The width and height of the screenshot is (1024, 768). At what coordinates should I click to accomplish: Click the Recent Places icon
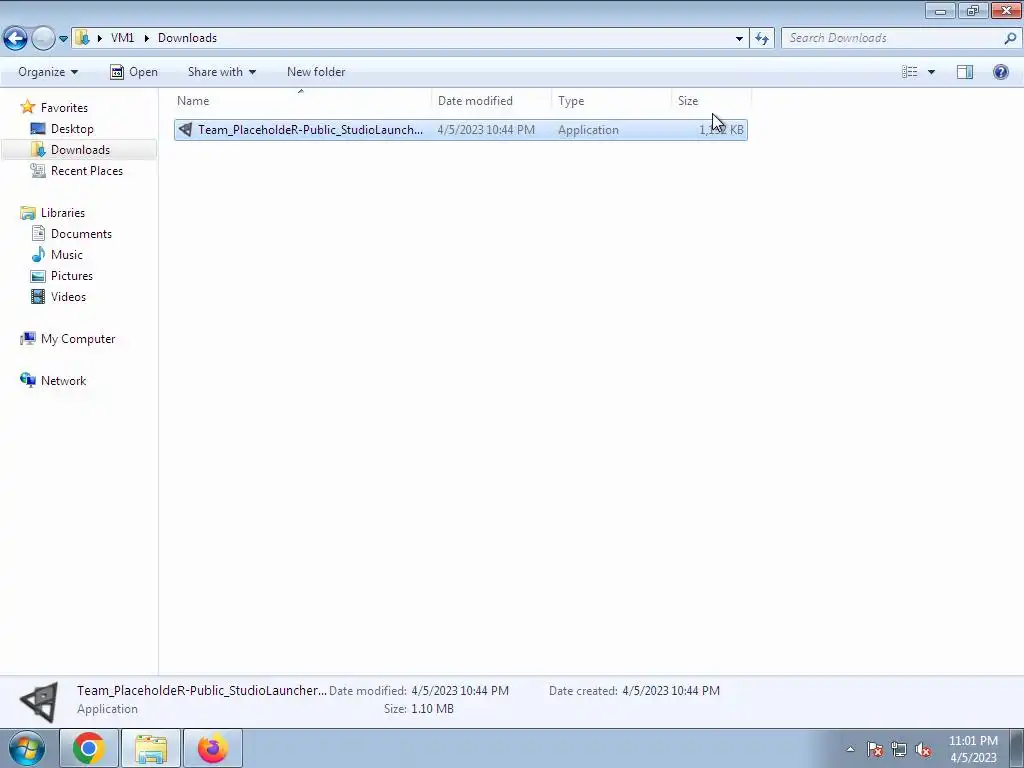click(x=38, y=170)
